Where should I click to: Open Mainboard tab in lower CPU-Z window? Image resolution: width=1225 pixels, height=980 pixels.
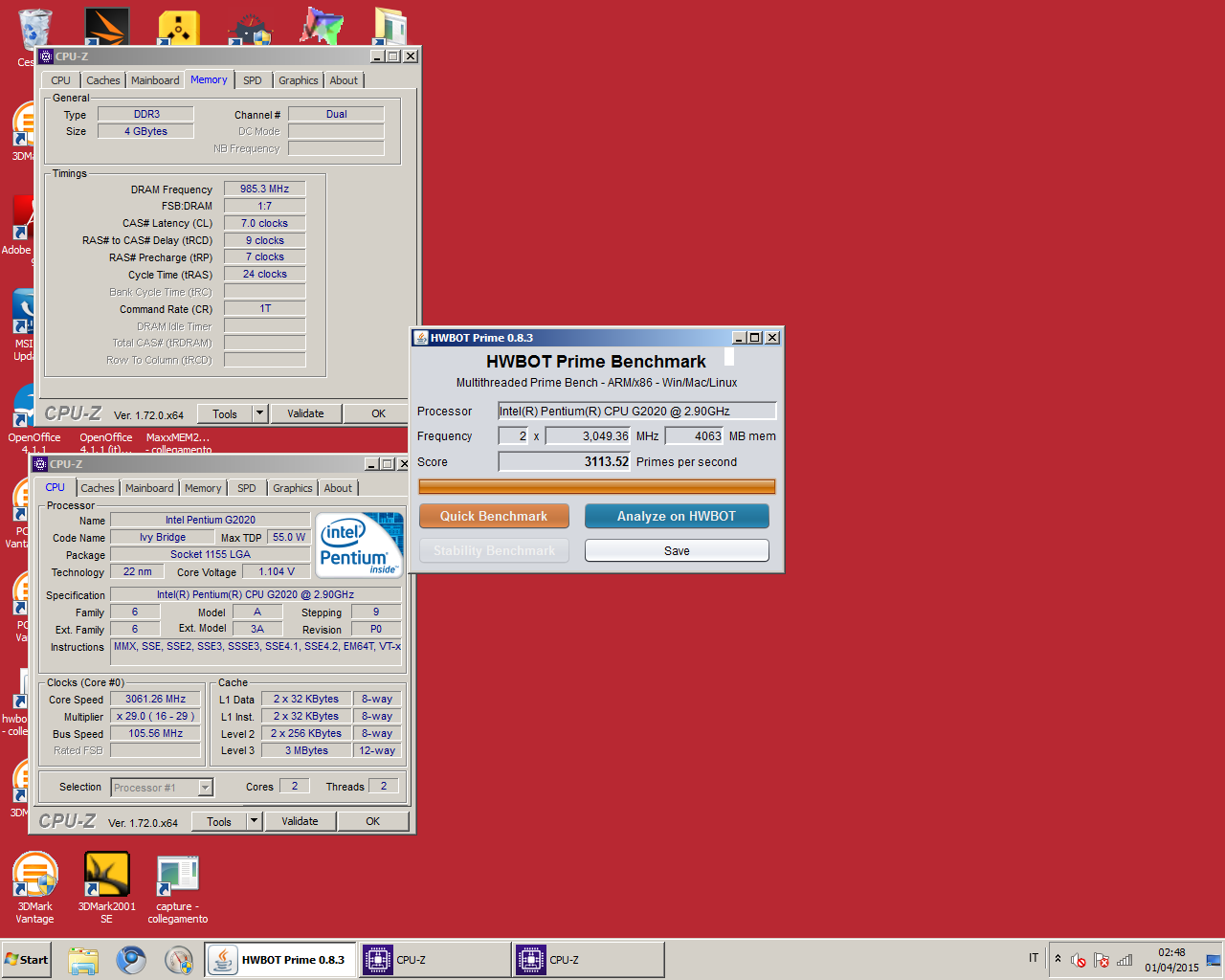click(x=149, y=488)
